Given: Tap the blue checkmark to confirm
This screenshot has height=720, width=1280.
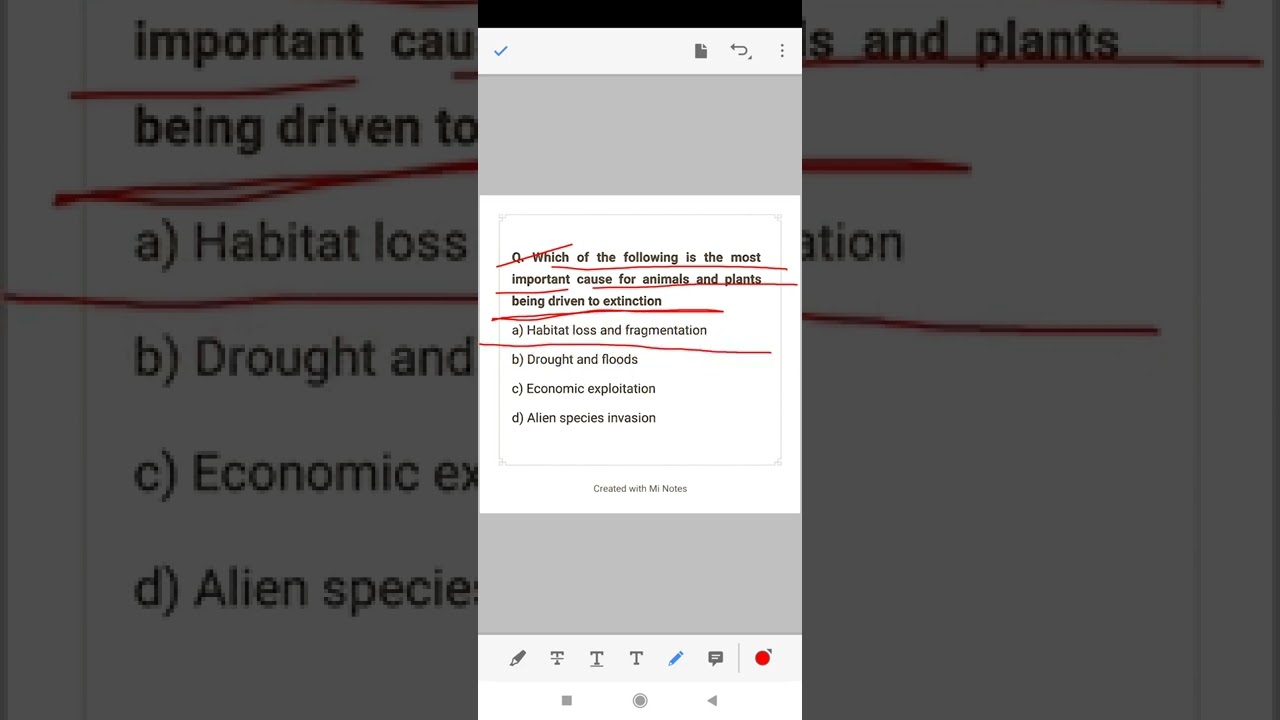Looking at the screenshot, I should tap(501, 51).
